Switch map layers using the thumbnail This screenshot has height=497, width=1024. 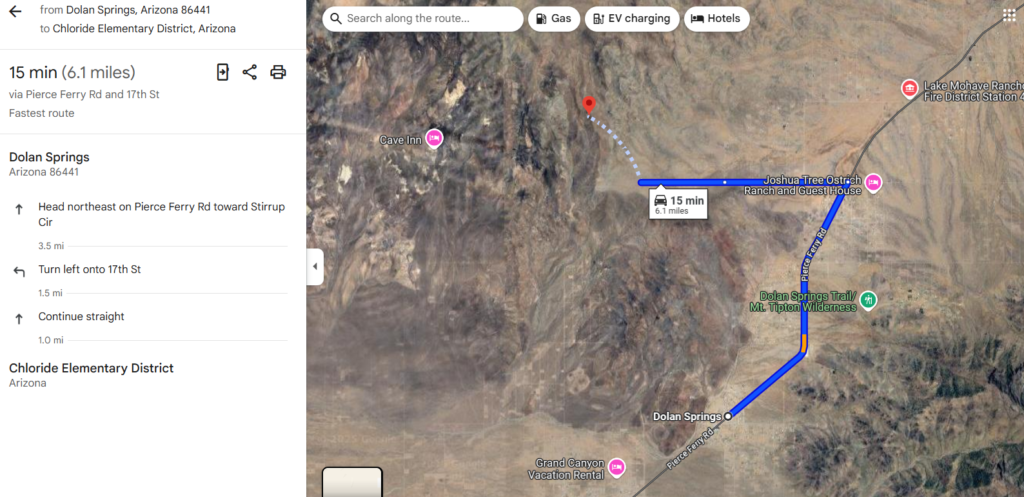[x=352, y=482]
